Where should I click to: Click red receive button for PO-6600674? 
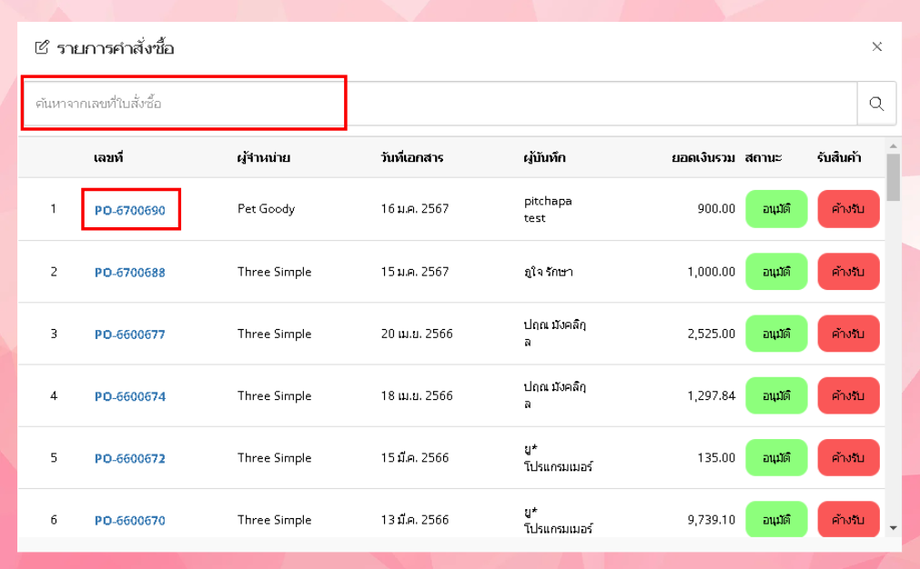point(848,396)
